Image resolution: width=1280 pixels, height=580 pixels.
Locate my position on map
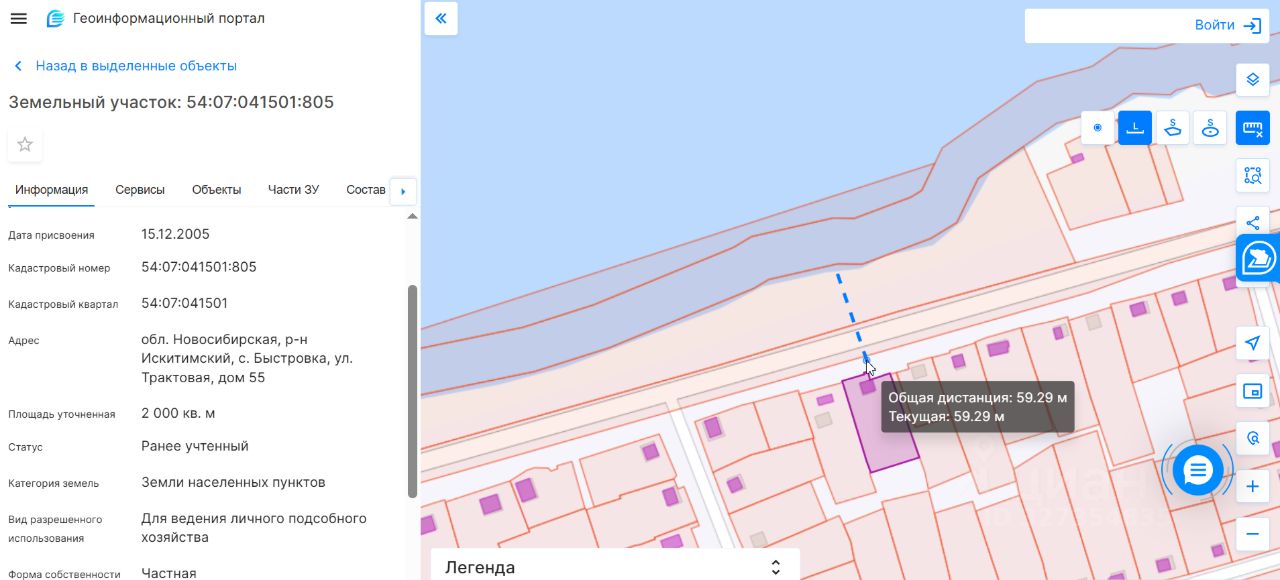click(1252, 344)
